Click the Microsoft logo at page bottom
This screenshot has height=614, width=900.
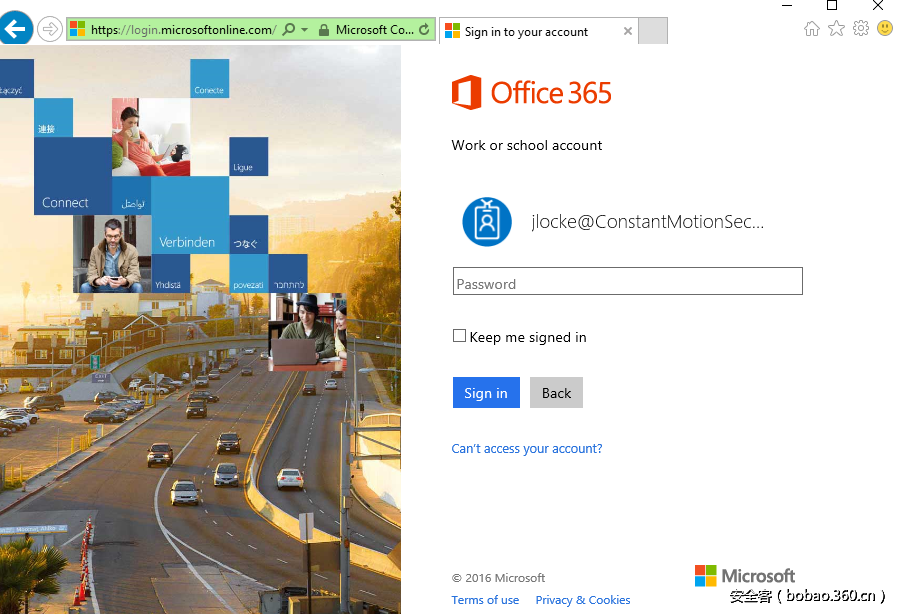tap(745, 576)
